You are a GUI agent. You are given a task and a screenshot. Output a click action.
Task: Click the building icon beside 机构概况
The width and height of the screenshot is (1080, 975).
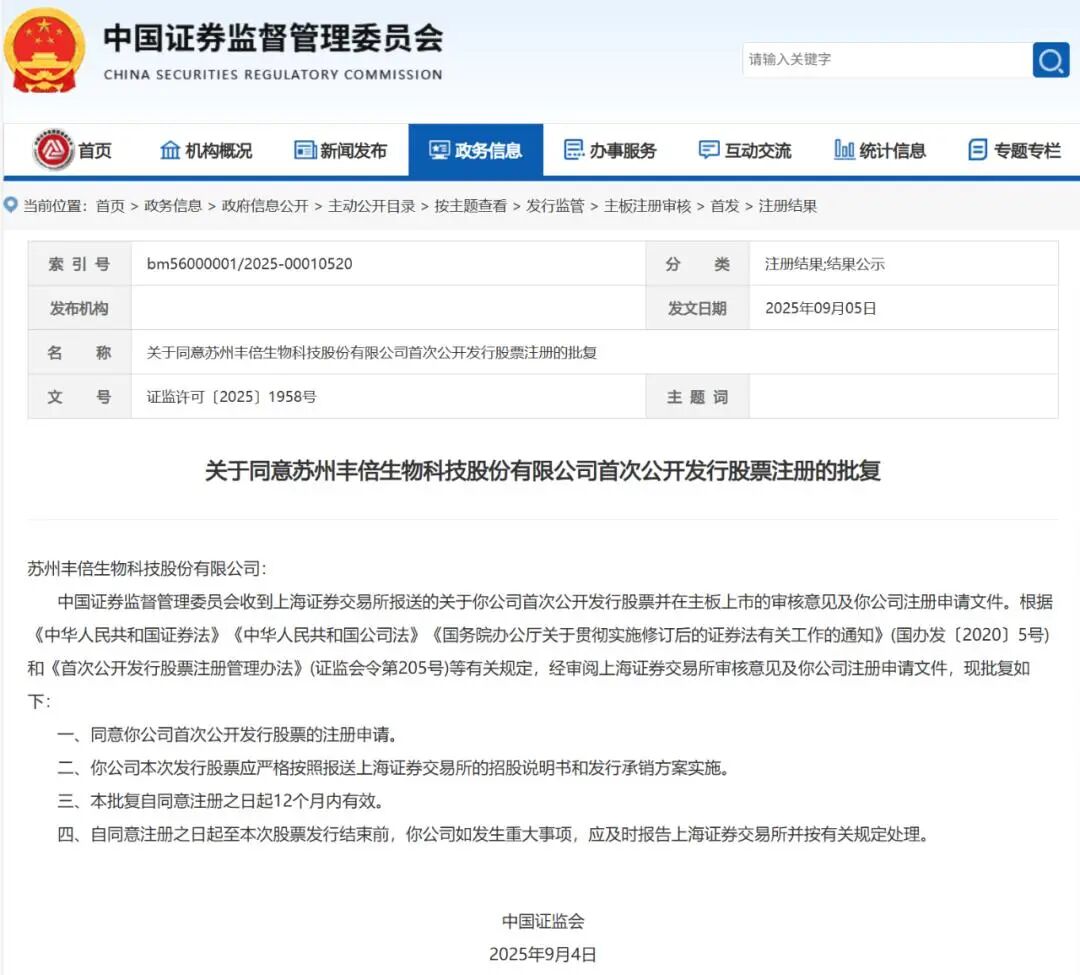pos(169,149)
